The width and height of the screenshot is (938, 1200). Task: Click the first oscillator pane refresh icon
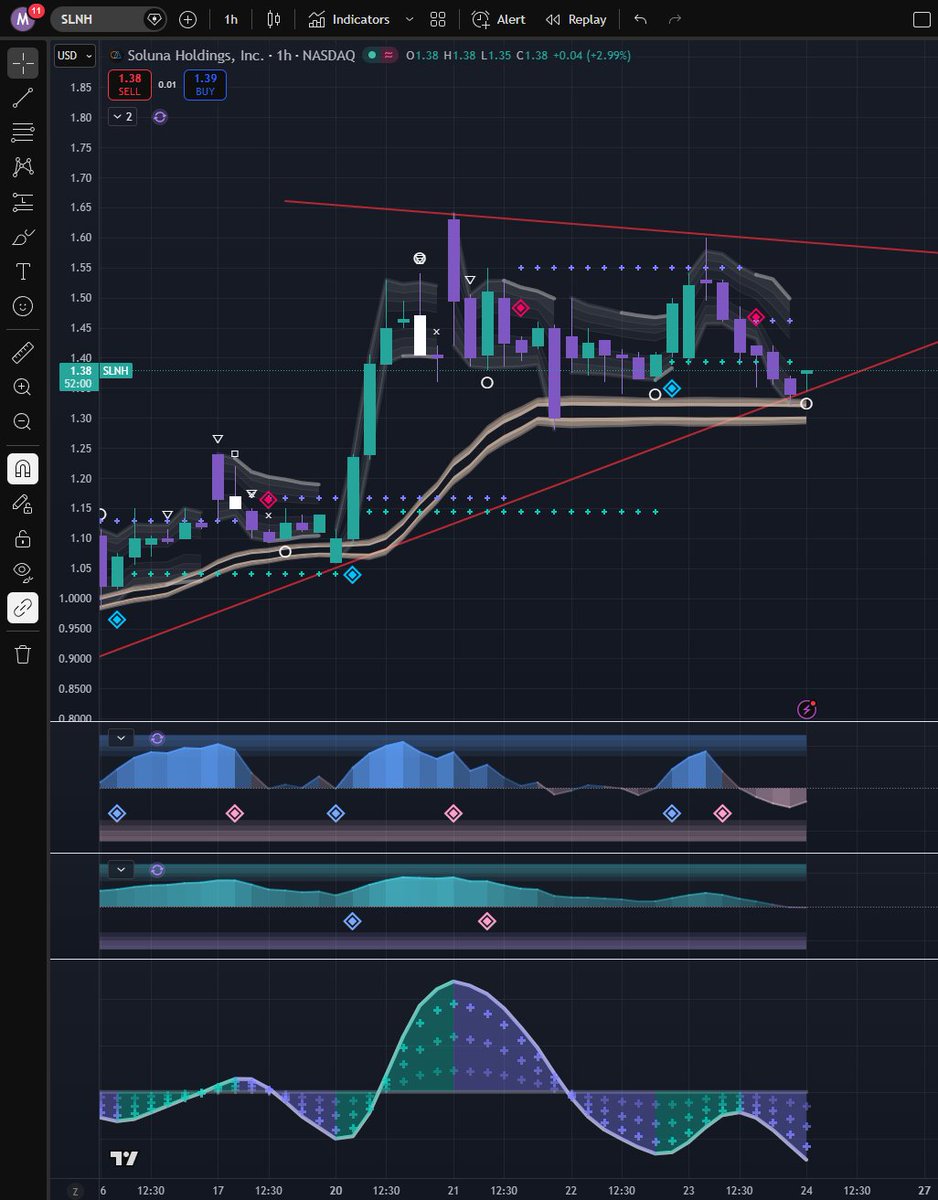(157, 738)
